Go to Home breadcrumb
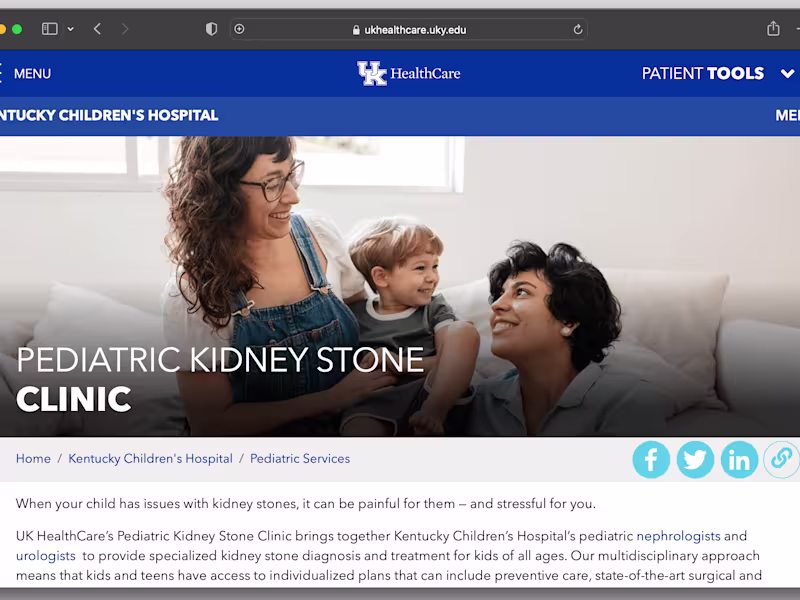 coord(33,459)
